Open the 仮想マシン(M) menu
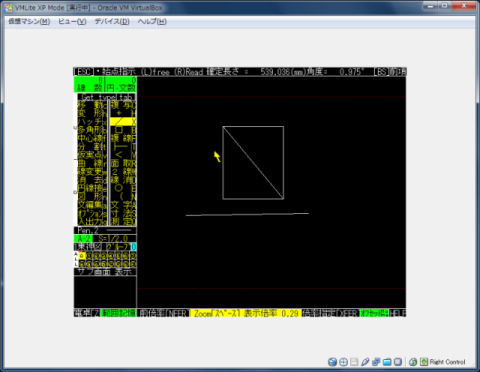 click(x=29, y=22)
